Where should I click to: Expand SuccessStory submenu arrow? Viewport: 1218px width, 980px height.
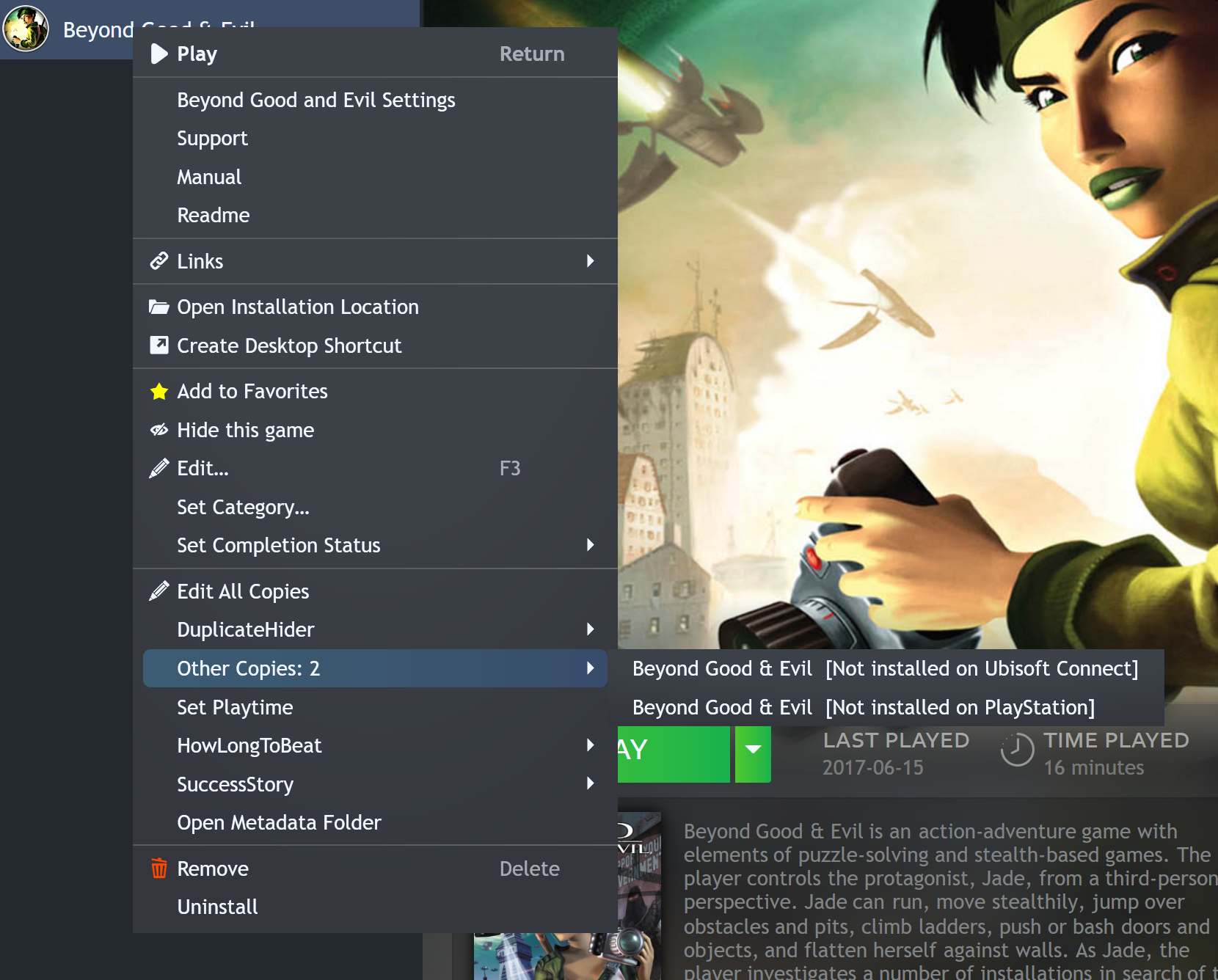click(591, 783)
